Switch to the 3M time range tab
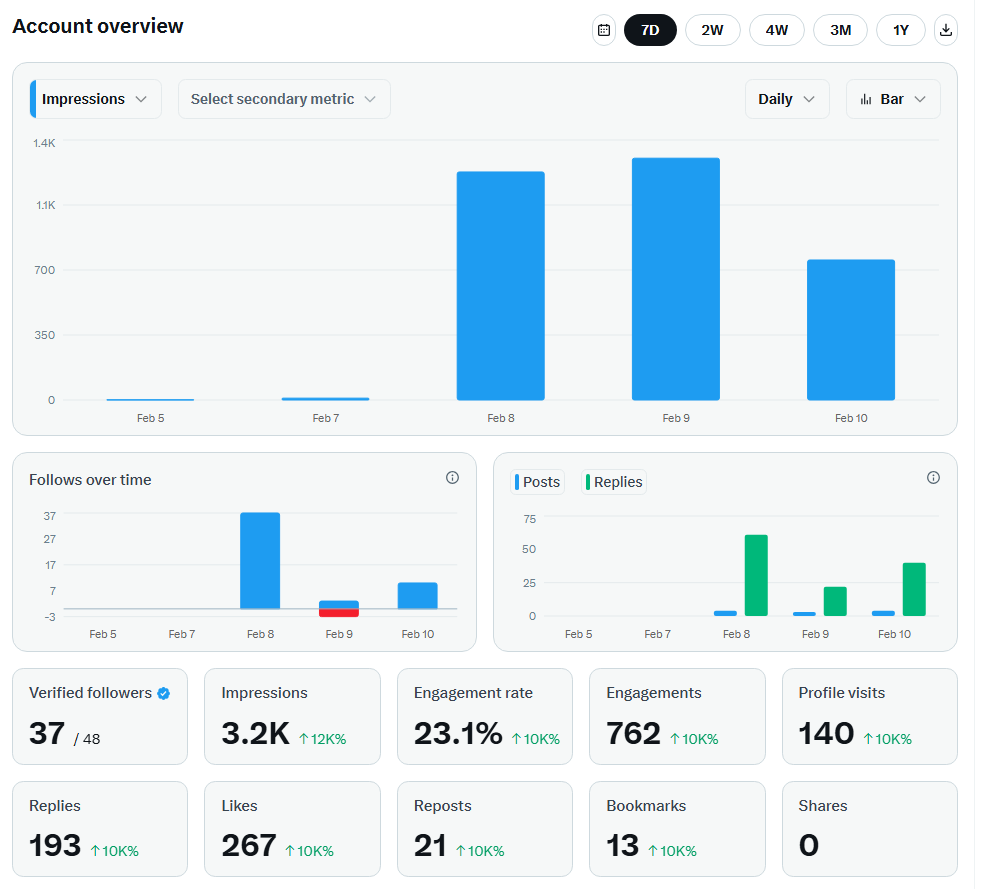The image size is (984, 889). point(840,30)
